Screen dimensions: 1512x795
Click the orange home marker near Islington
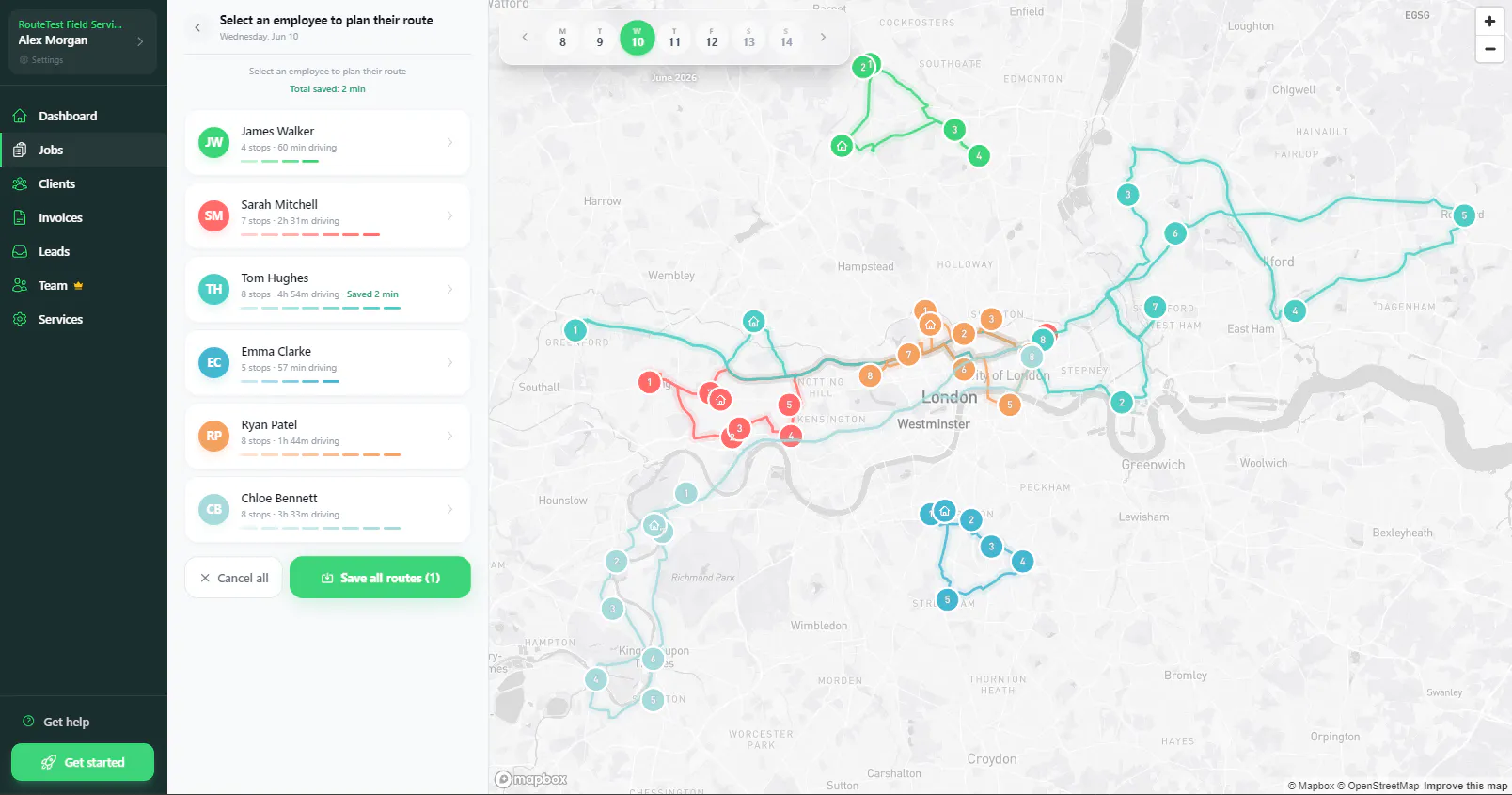pos(930,325)
